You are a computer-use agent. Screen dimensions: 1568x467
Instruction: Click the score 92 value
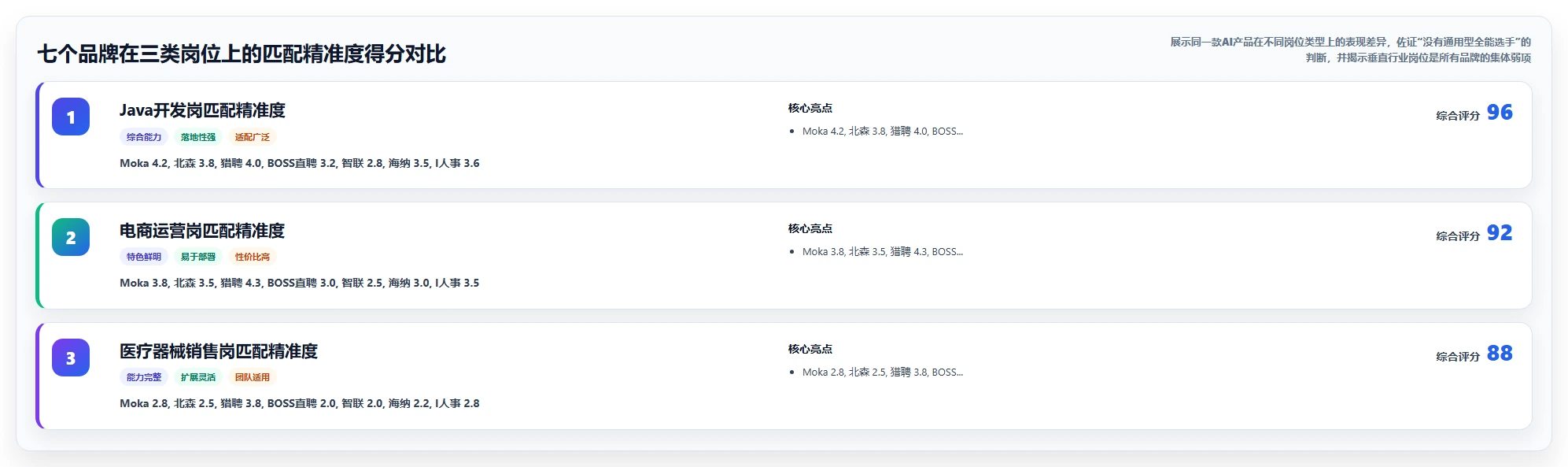[1500, 233]
